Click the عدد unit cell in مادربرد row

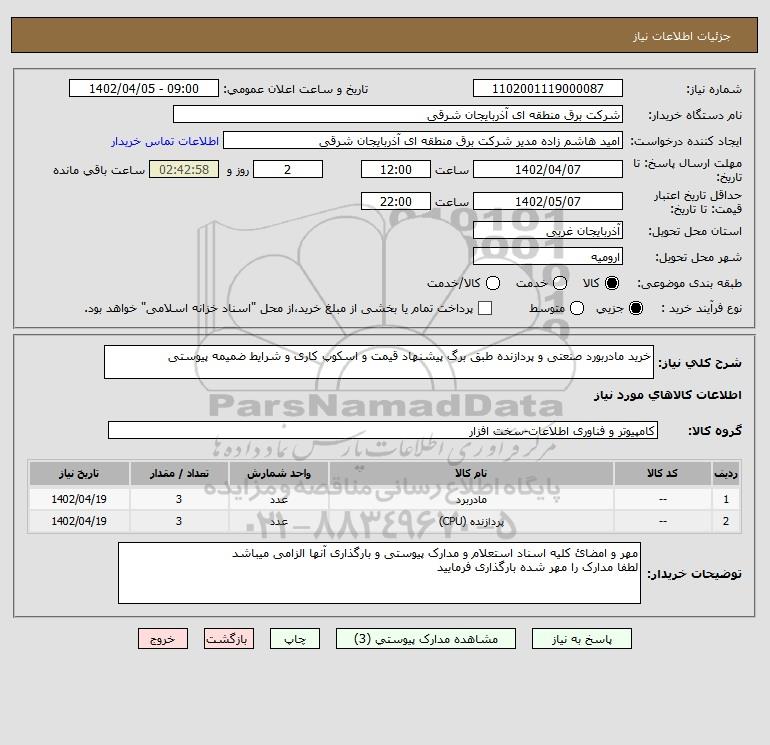[x=279, y=499]
